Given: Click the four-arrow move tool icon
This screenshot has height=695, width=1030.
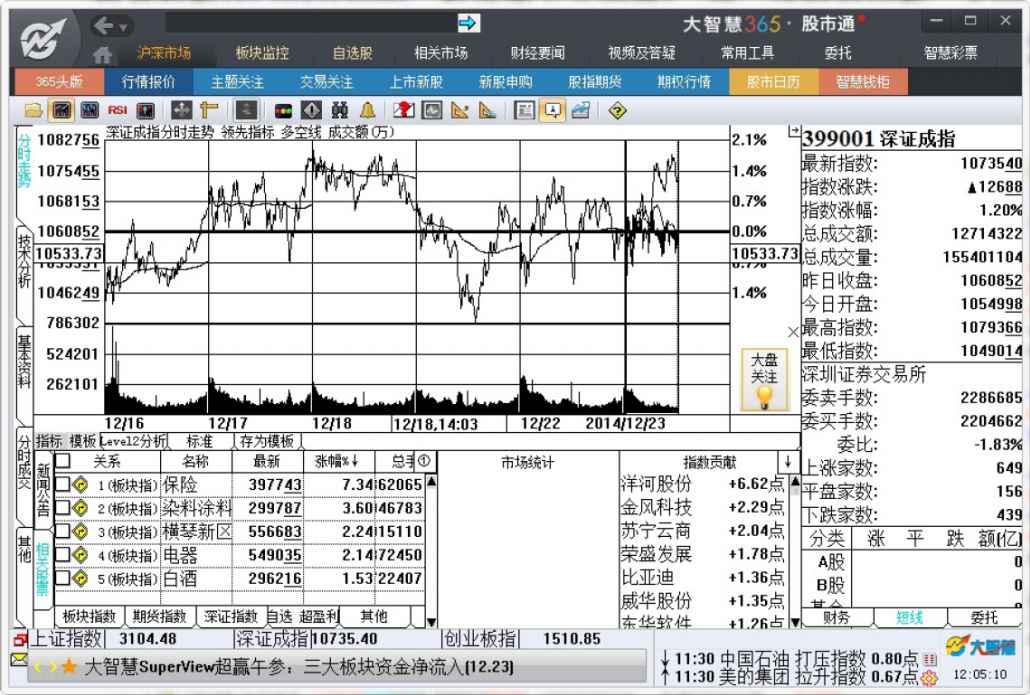Looking at the screenshot, I should 181,110.
